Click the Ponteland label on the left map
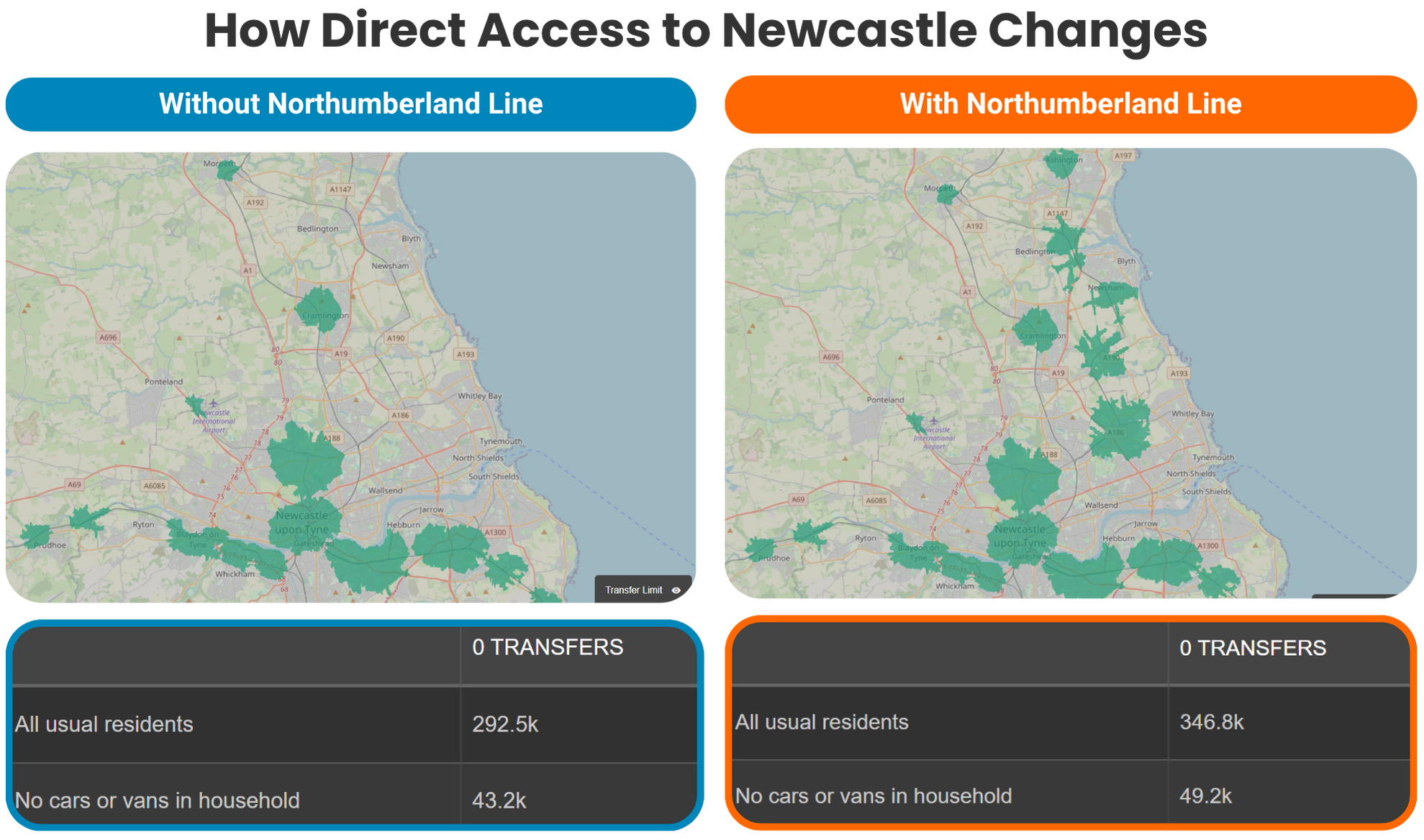Screen dimensions: 1424x840 164,382
